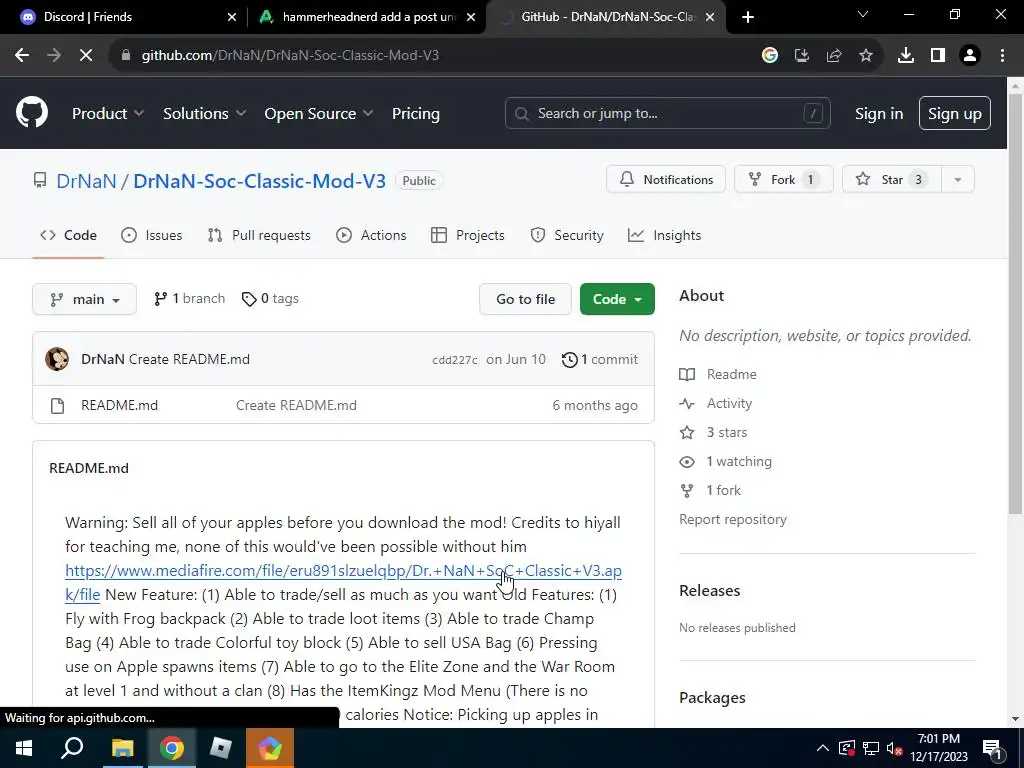Open Windows taskbar search

coord(72,748)
